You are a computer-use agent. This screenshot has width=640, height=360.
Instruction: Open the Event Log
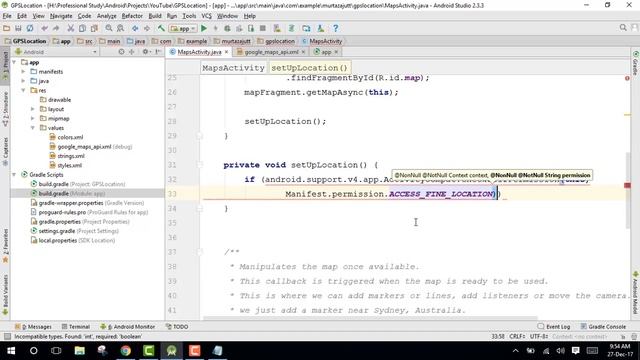(553, 327)
